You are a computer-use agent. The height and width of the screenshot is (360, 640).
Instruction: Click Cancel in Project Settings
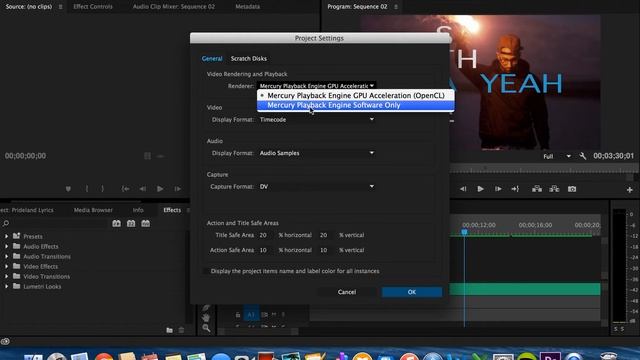pos(347,292)
